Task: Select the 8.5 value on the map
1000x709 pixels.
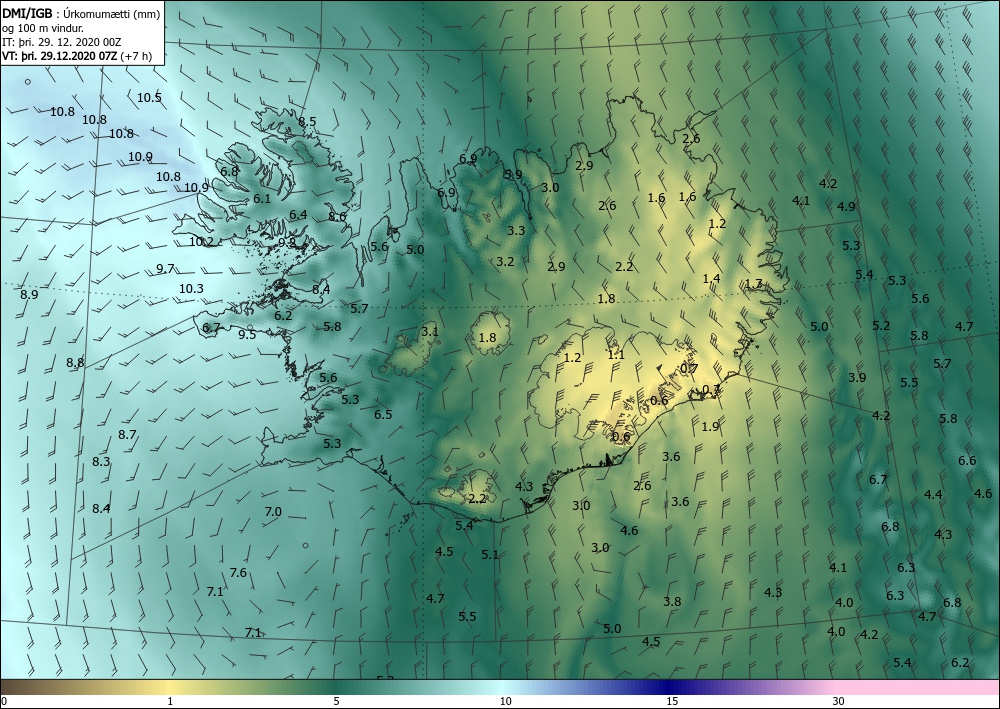Action: pos(307,121)
